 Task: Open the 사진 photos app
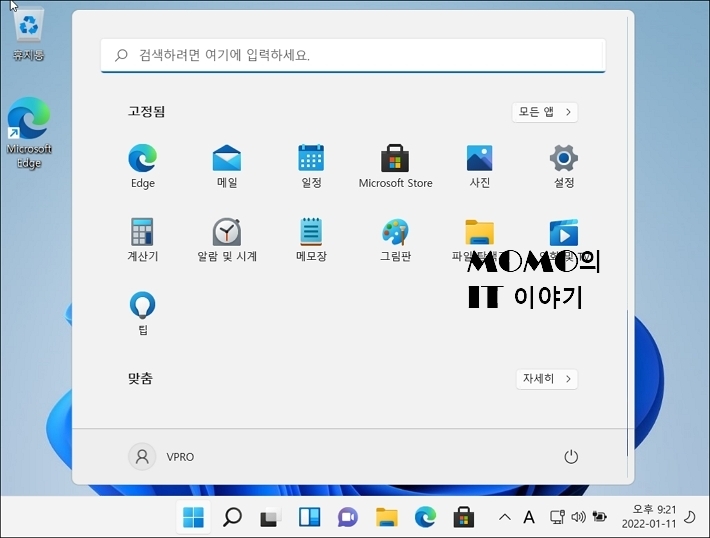(480, 165)
